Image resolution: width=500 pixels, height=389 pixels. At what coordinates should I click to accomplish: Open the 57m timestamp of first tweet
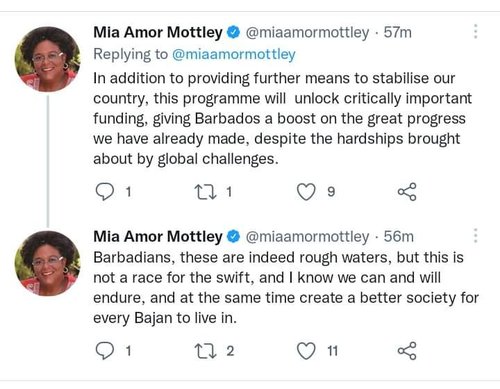(397, 32)
